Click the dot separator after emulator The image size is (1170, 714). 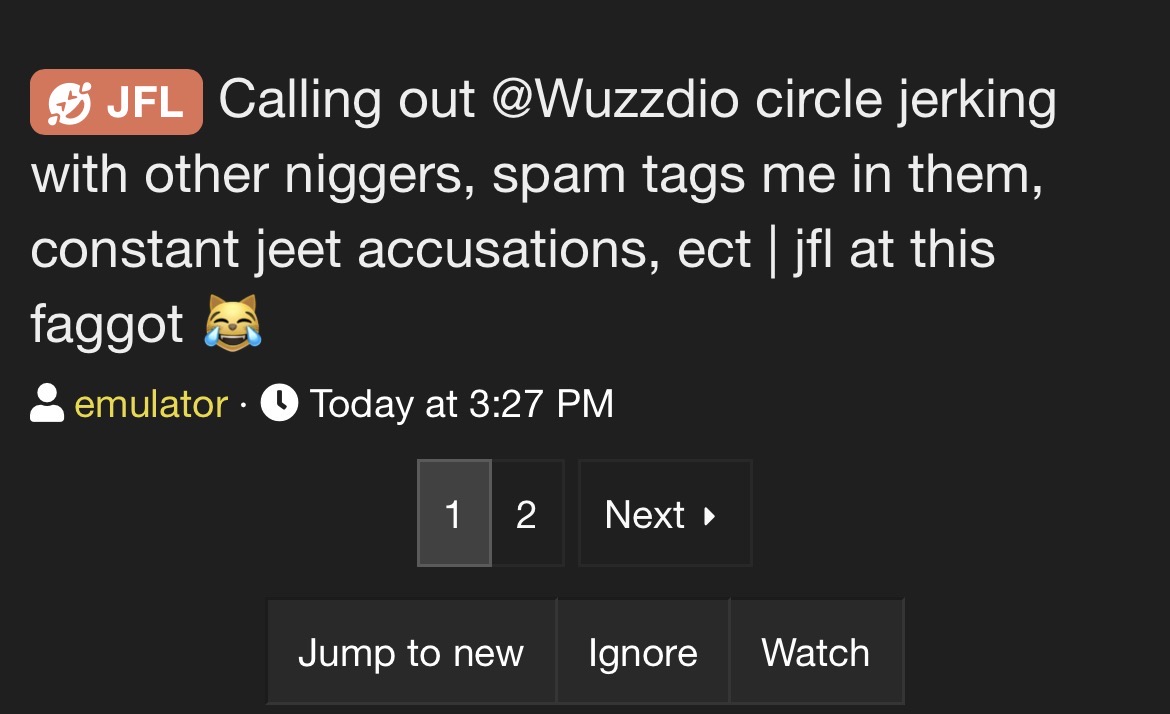coord(243,405)
